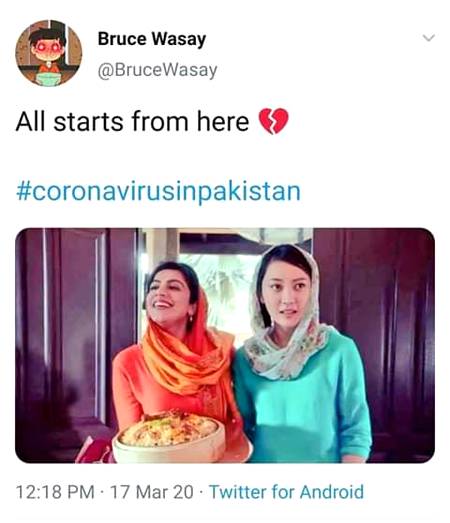The width and height of the screenshot is (450, 523).
Task: Click the 12:18 PM timestamp
Action: [x=55, y=492]
